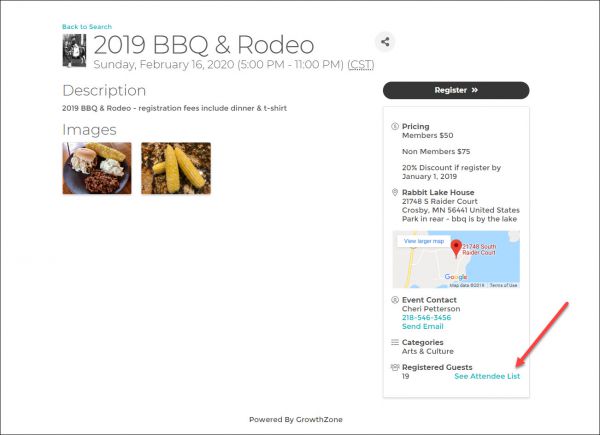
Task: Click the location pin icon beside Rabbit Lake House
Action: 395,192
